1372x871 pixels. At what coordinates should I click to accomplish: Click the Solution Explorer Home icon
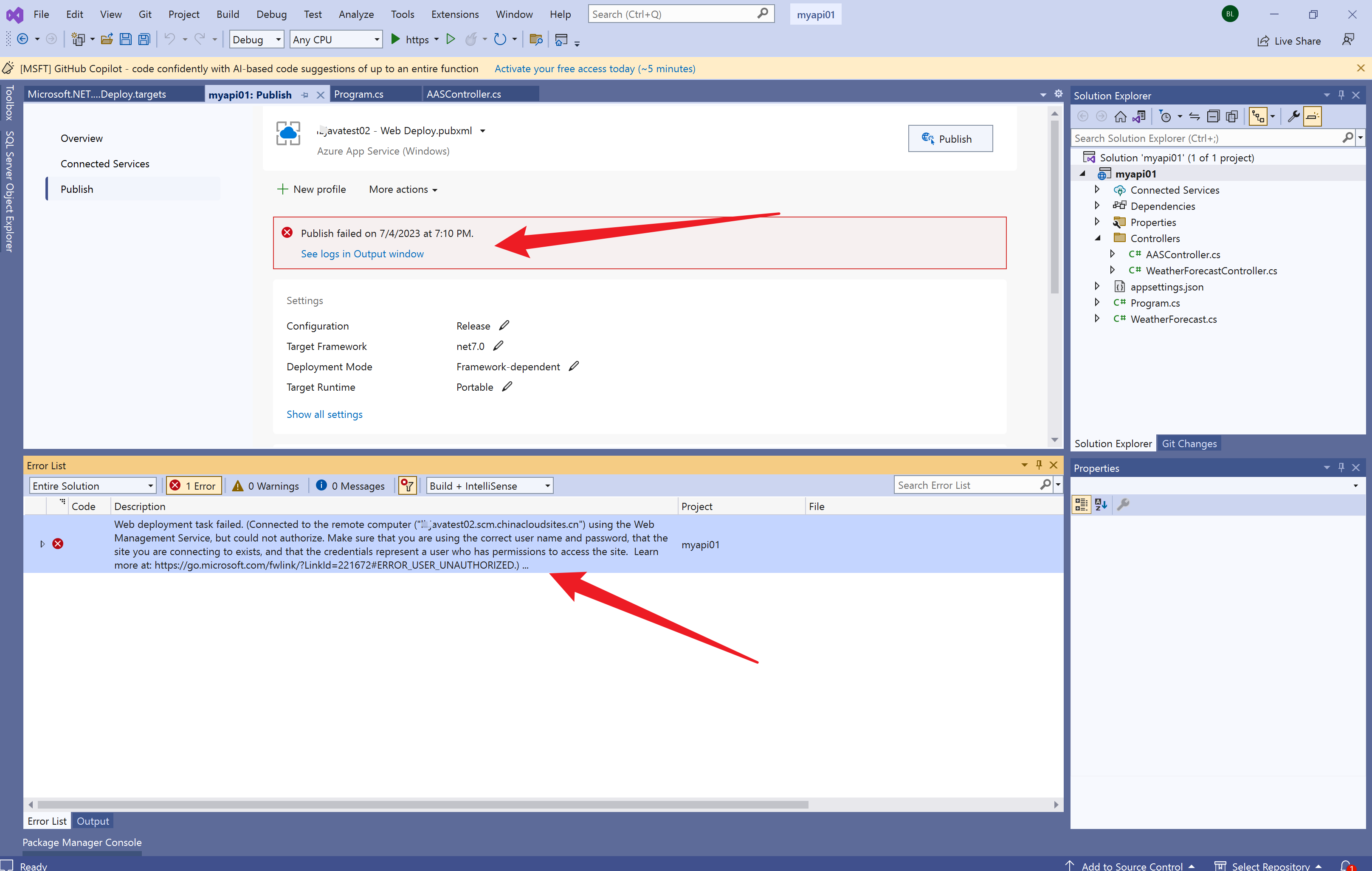click(1120, 117)
